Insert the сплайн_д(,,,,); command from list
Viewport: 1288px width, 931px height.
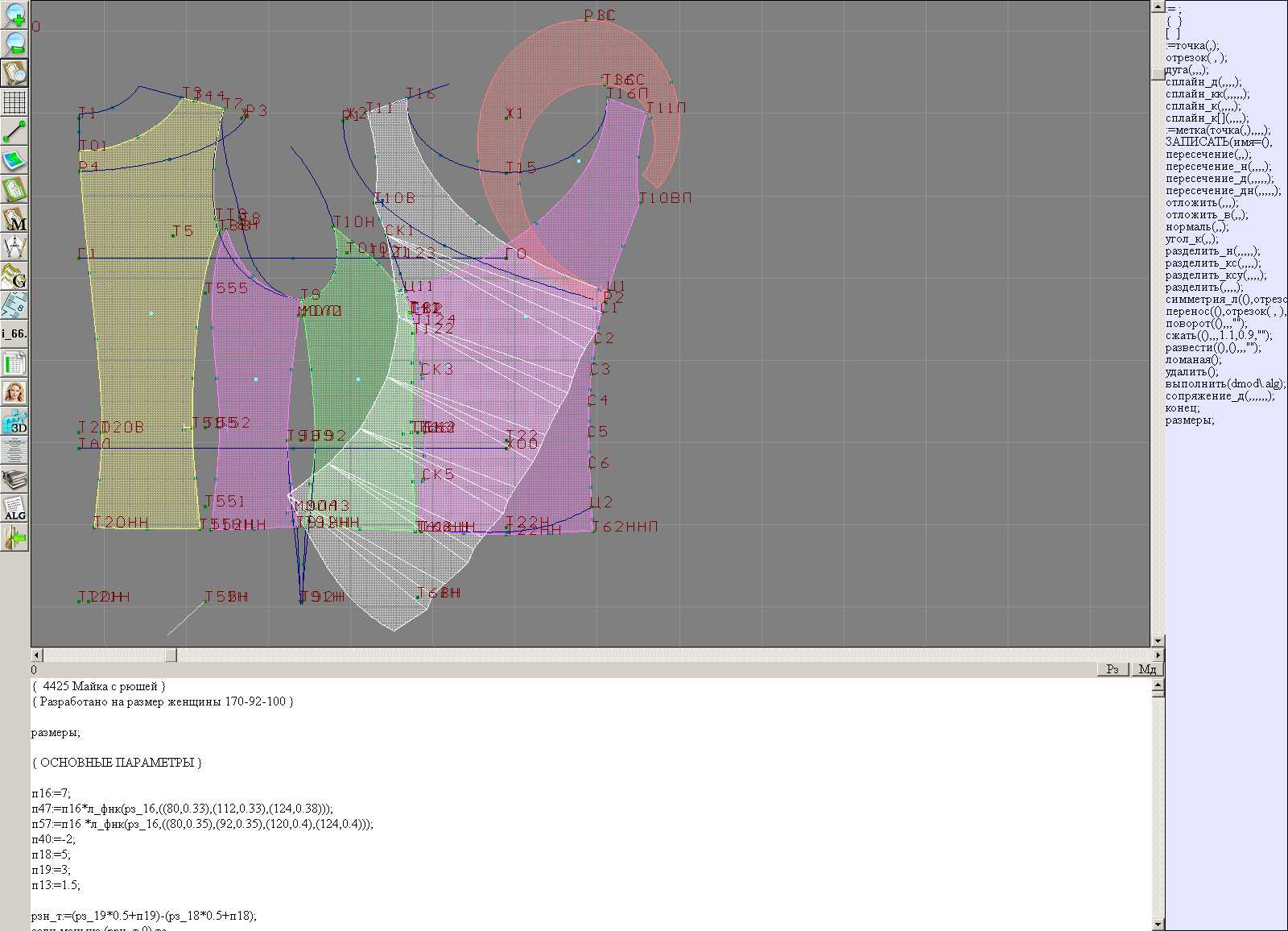coord(1203,82)
